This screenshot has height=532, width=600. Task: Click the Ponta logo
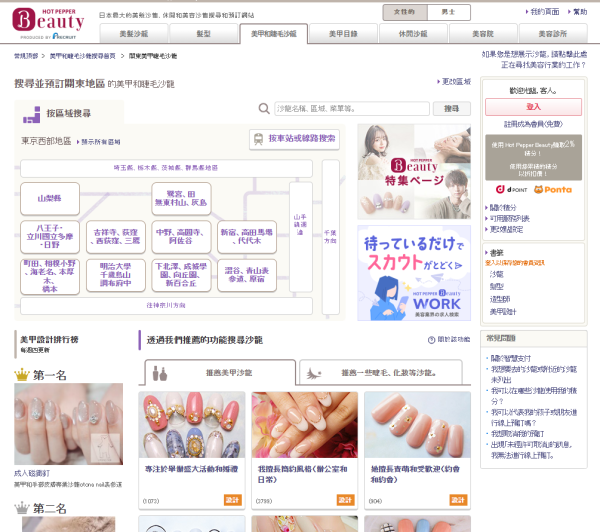click(553, 189)
